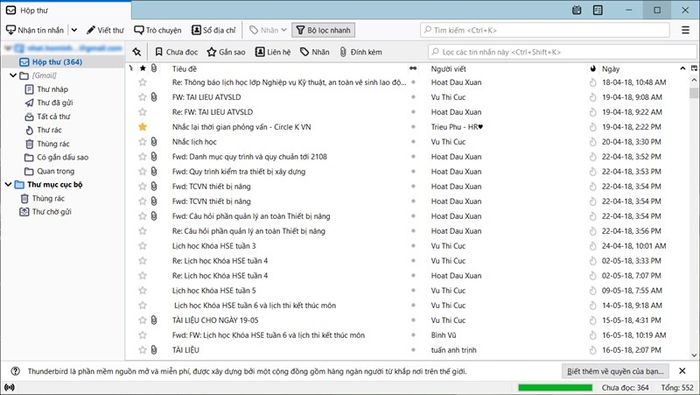Sort by star column header
This screenshot has width=700, height=395.
[x=142, y=68]
